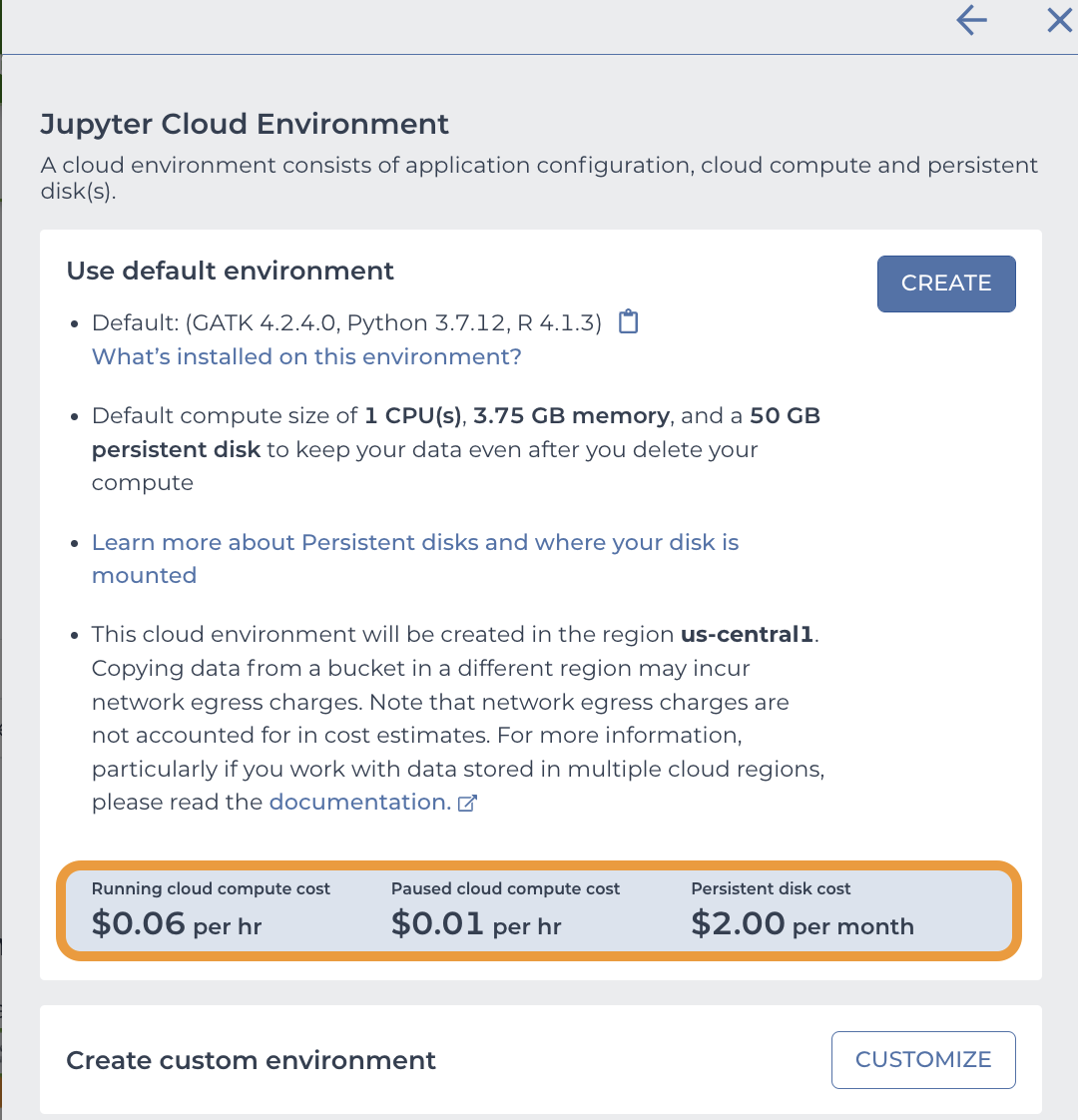
Task: Select the Create custom environment heading
Action: 251,1059
